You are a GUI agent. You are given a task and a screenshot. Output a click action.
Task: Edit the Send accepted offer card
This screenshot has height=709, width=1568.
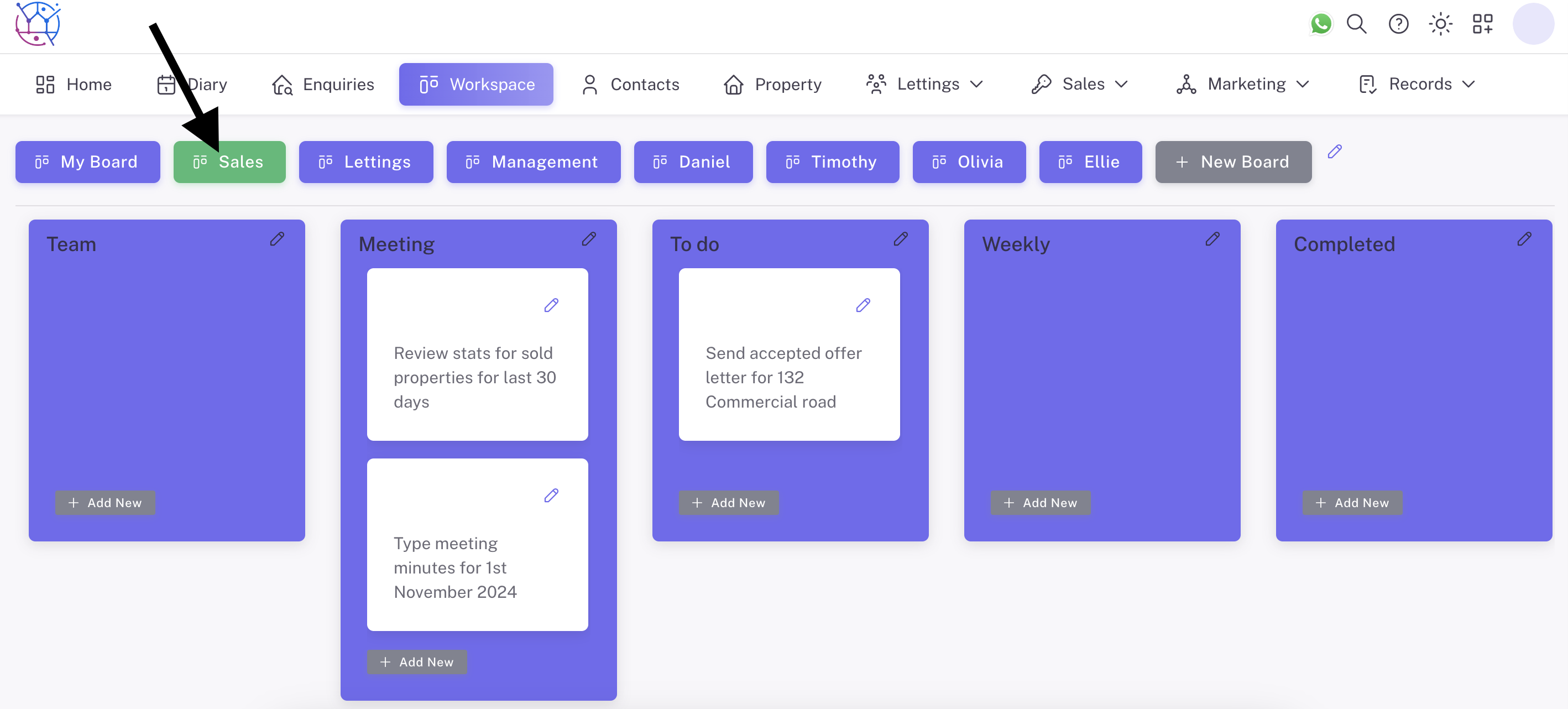[x=863, y=305]
